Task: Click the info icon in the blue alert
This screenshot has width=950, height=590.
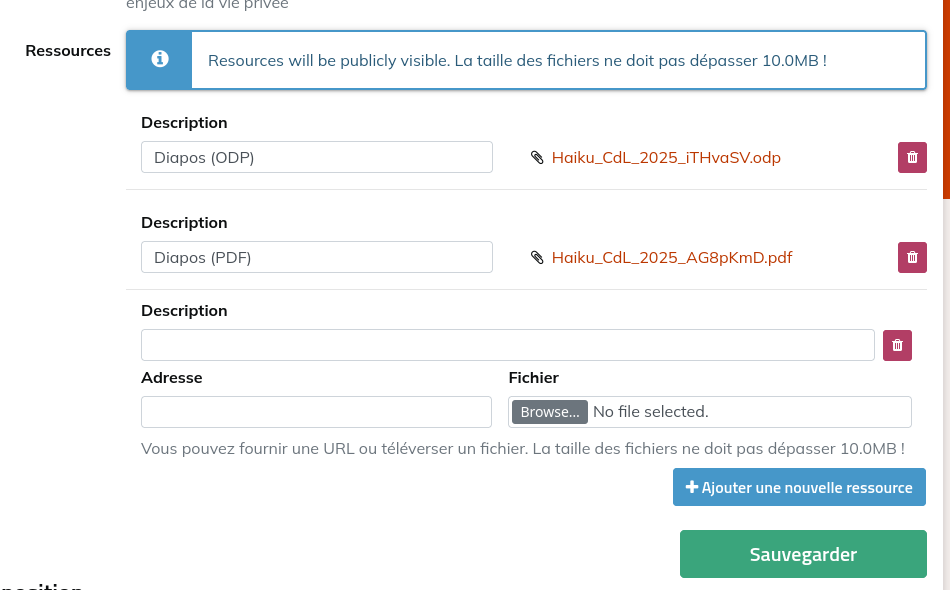Action: tap(159, 59)
